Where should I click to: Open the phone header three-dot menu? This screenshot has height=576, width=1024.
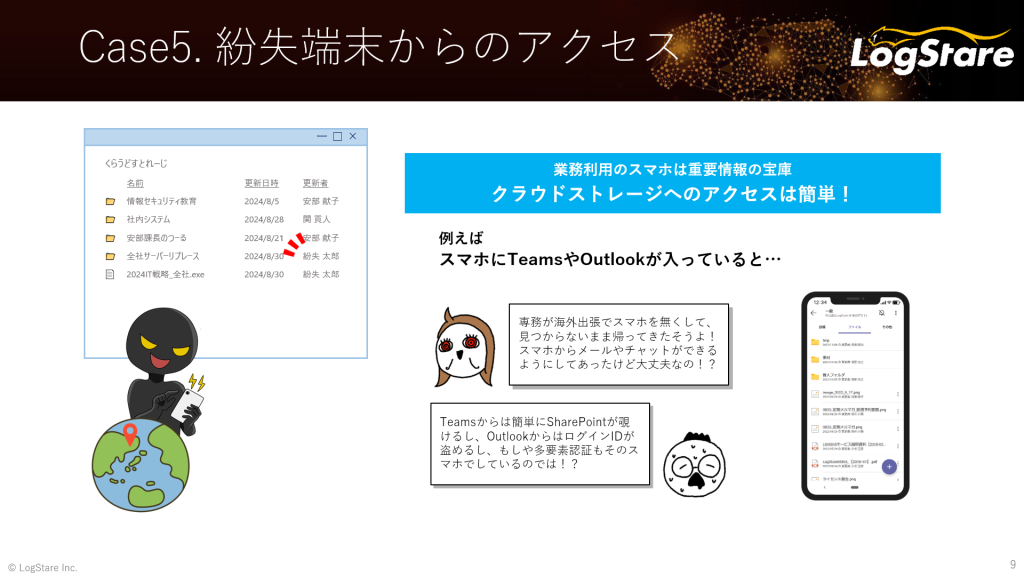pyautogui.click(x=895, y=313)
